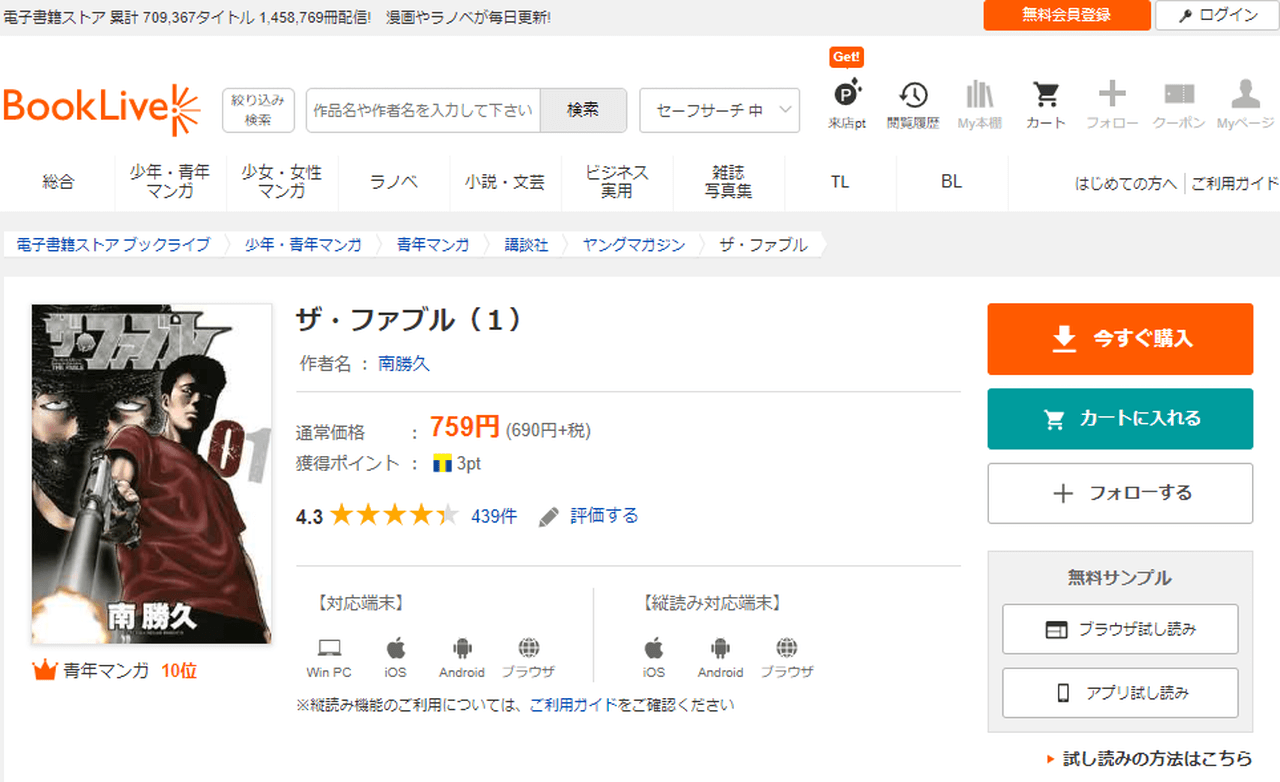Click the star rating display
The width and height of the screenshot is (1280, 782).
394,516
